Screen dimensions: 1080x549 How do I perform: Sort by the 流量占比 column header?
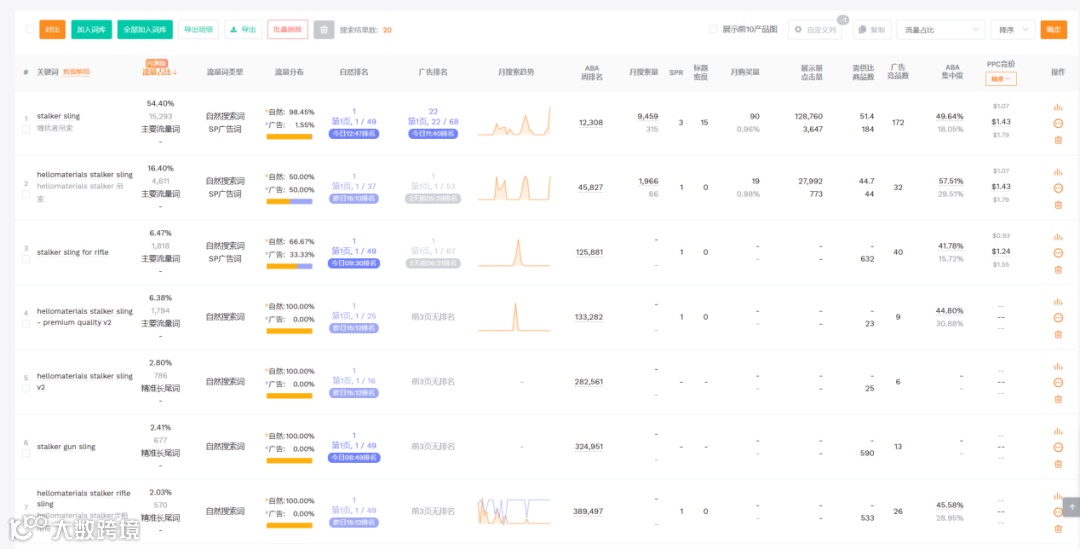tap(160, 72)
